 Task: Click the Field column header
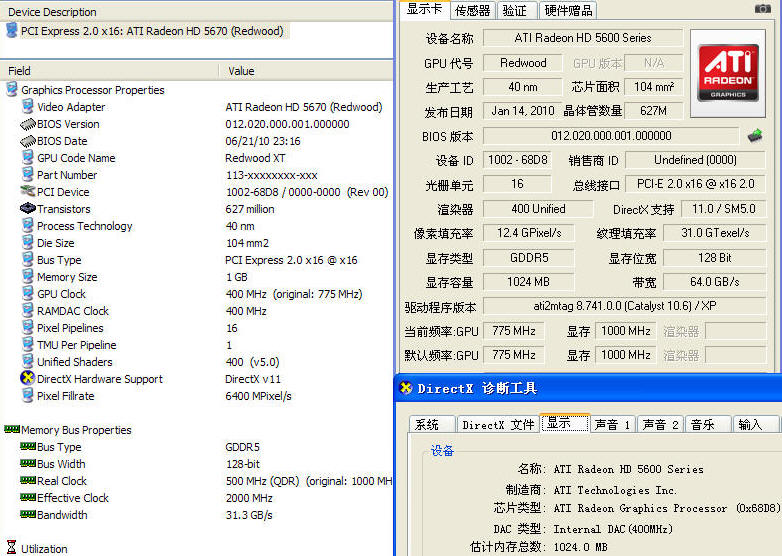pyautogui.click(x=109, y=71)
